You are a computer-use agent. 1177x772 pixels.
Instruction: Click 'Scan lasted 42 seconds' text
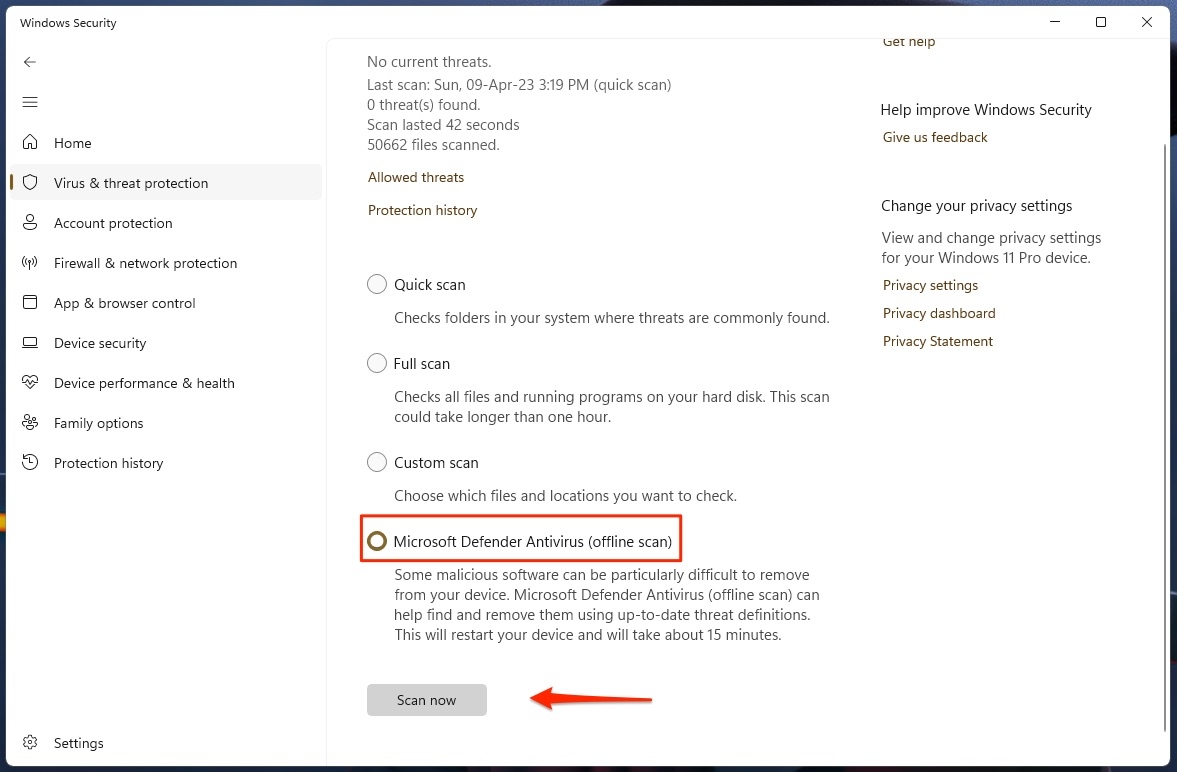443,125
